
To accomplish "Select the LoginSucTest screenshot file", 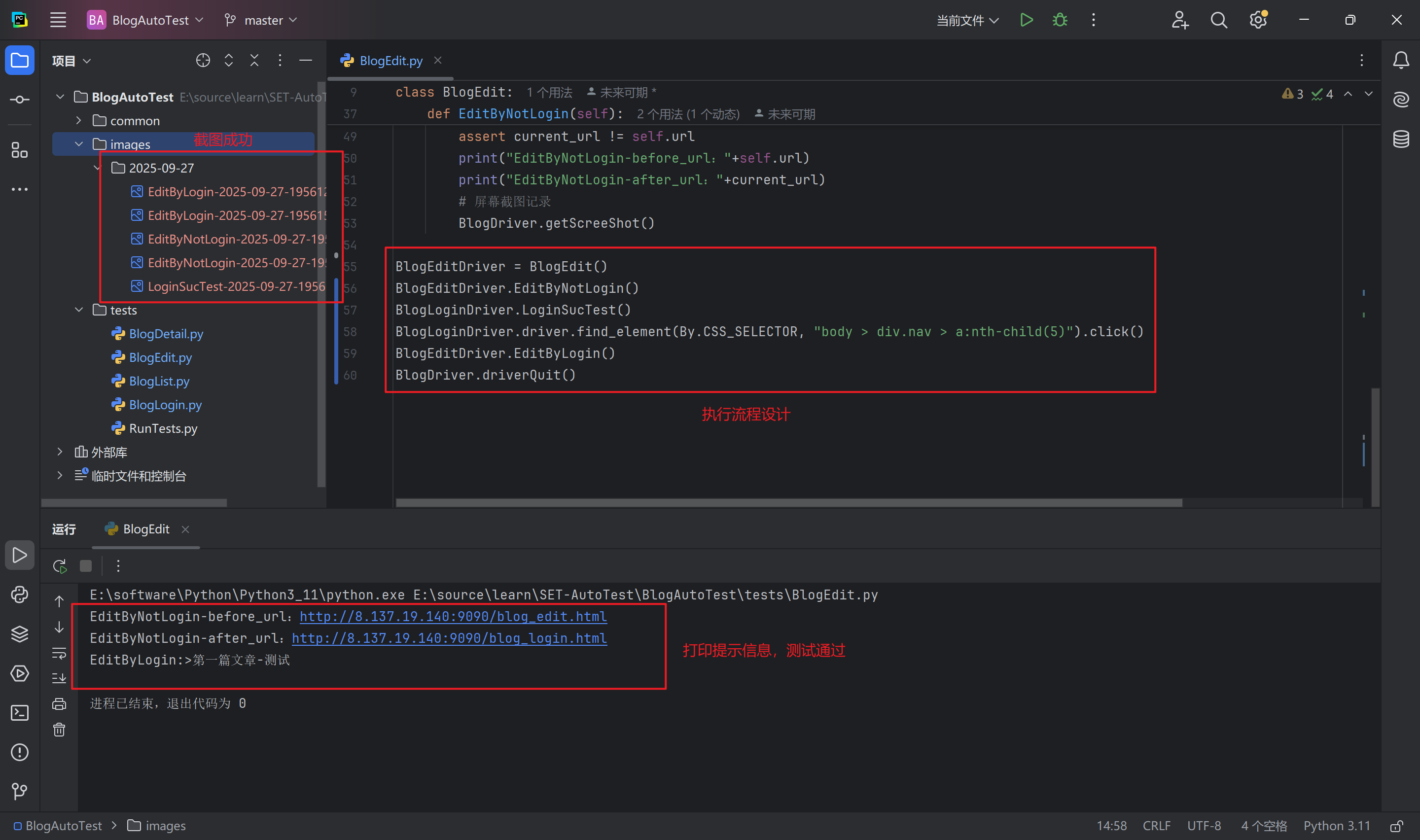I will 228,286.
